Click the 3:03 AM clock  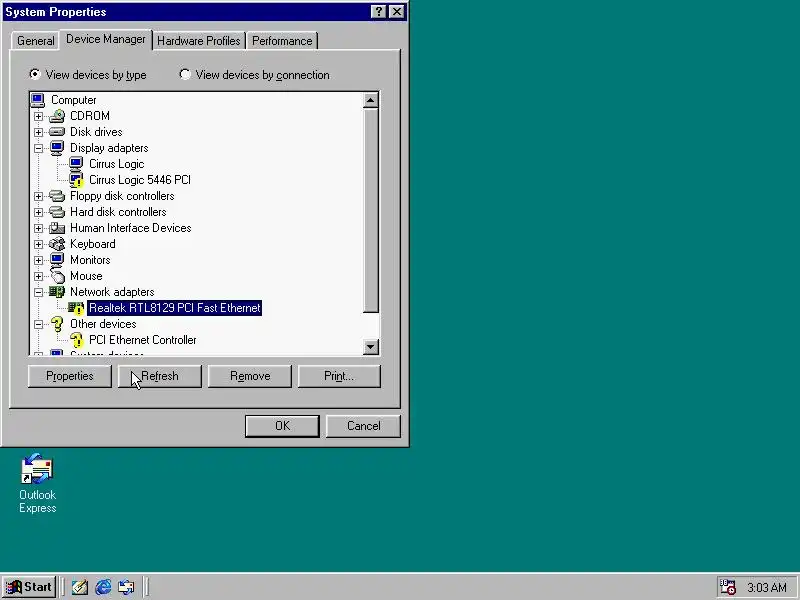[767, 588]
